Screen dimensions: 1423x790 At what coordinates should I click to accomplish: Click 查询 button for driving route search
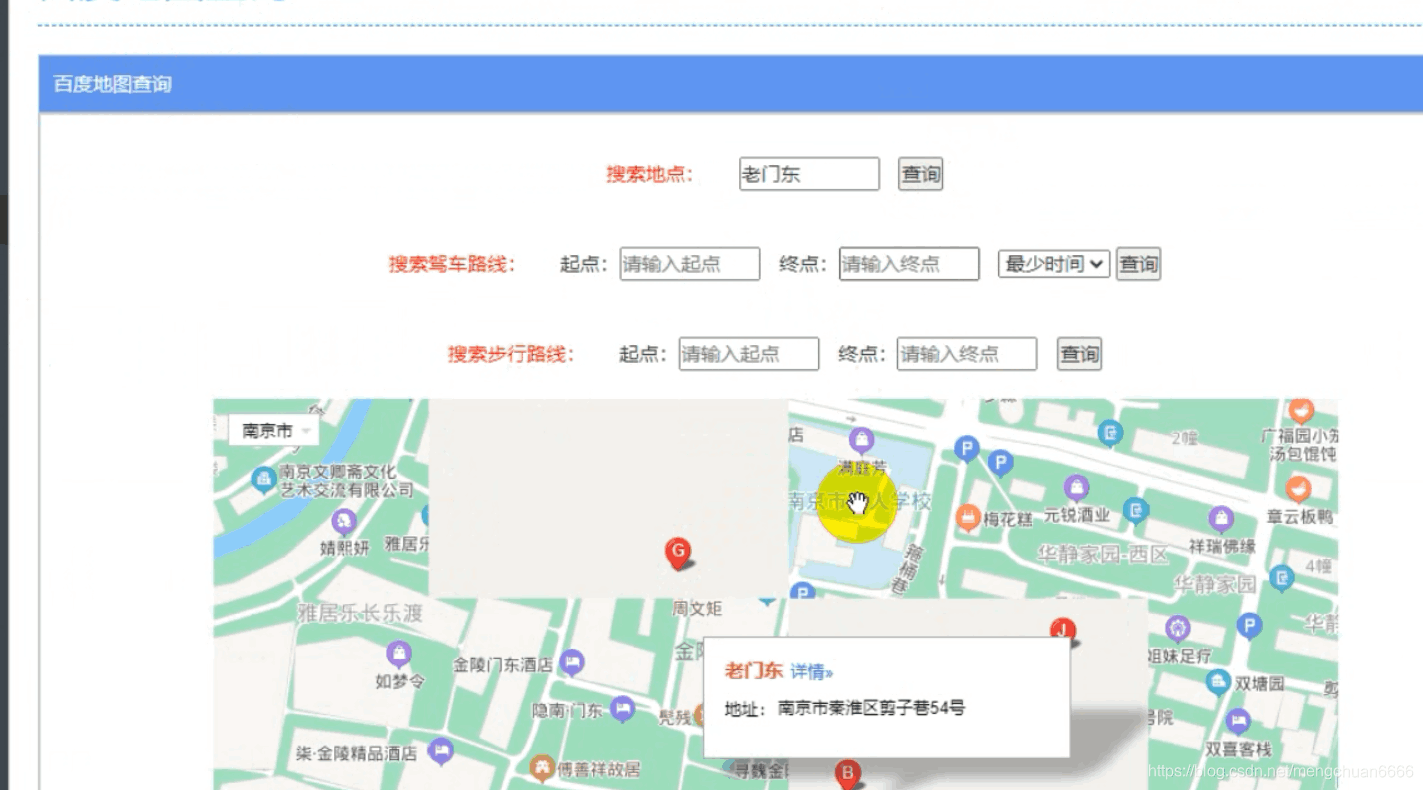pos(1138,264)
